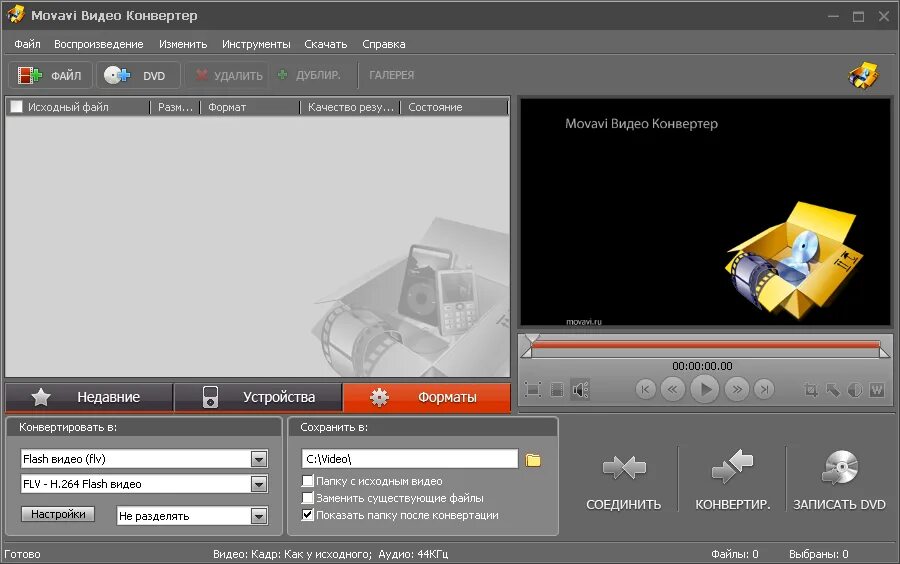Click the Movavi box logo icon in toolbar

coord(864,75)
